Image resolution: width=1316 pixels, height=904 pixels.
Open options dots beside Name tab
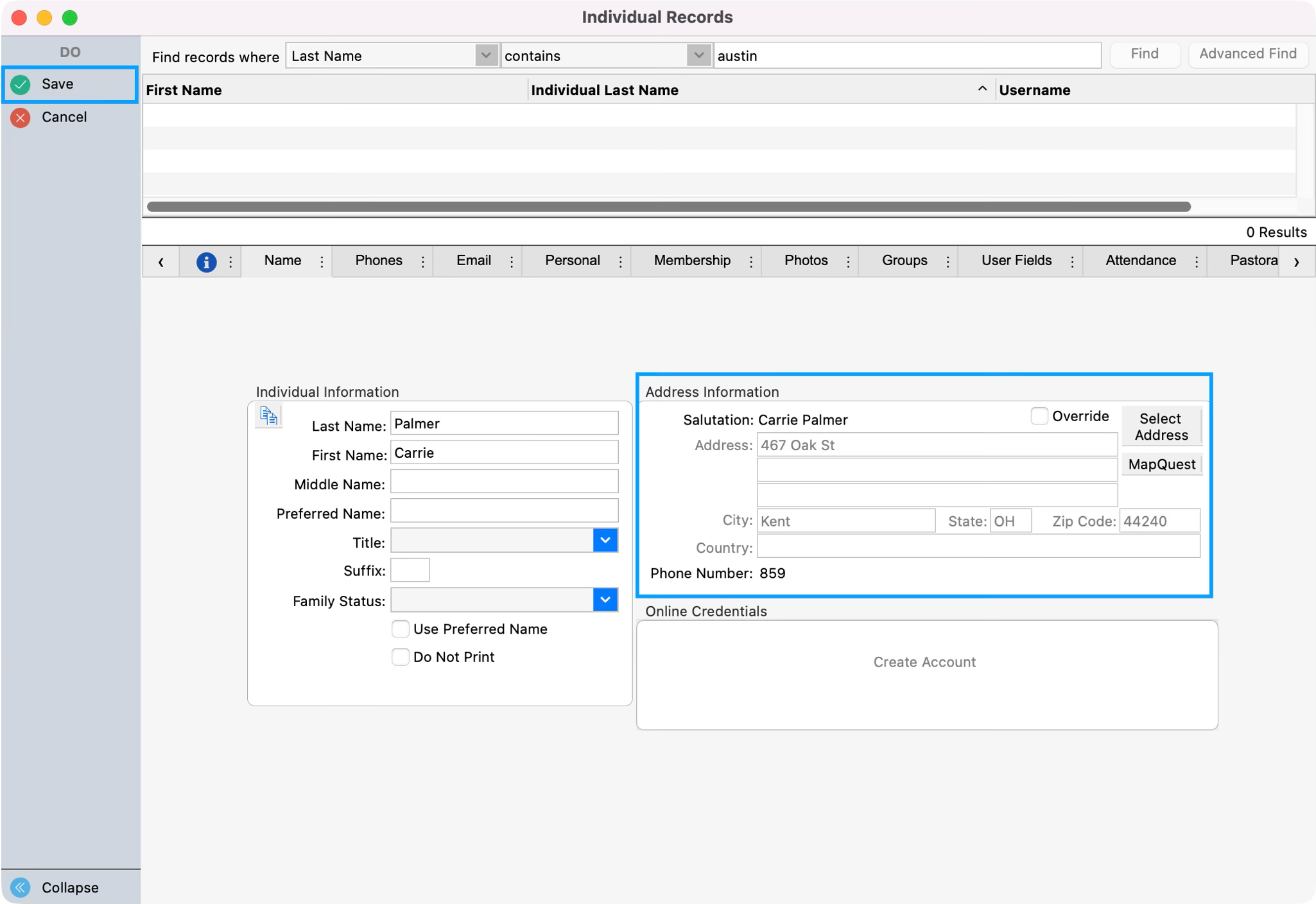click(322, 261)
